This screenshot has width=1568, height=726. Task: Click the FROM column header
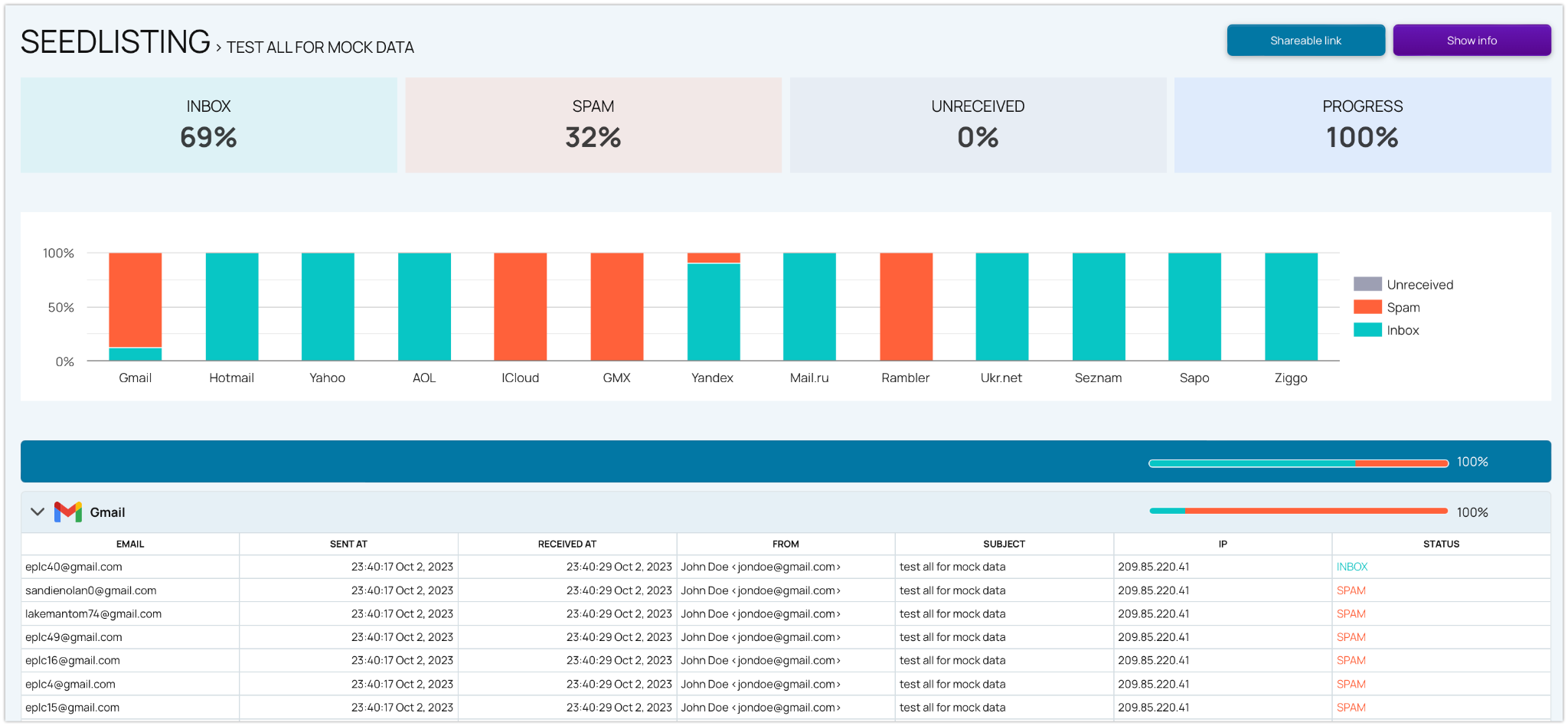pyautogui.click(x=786, y=544)
